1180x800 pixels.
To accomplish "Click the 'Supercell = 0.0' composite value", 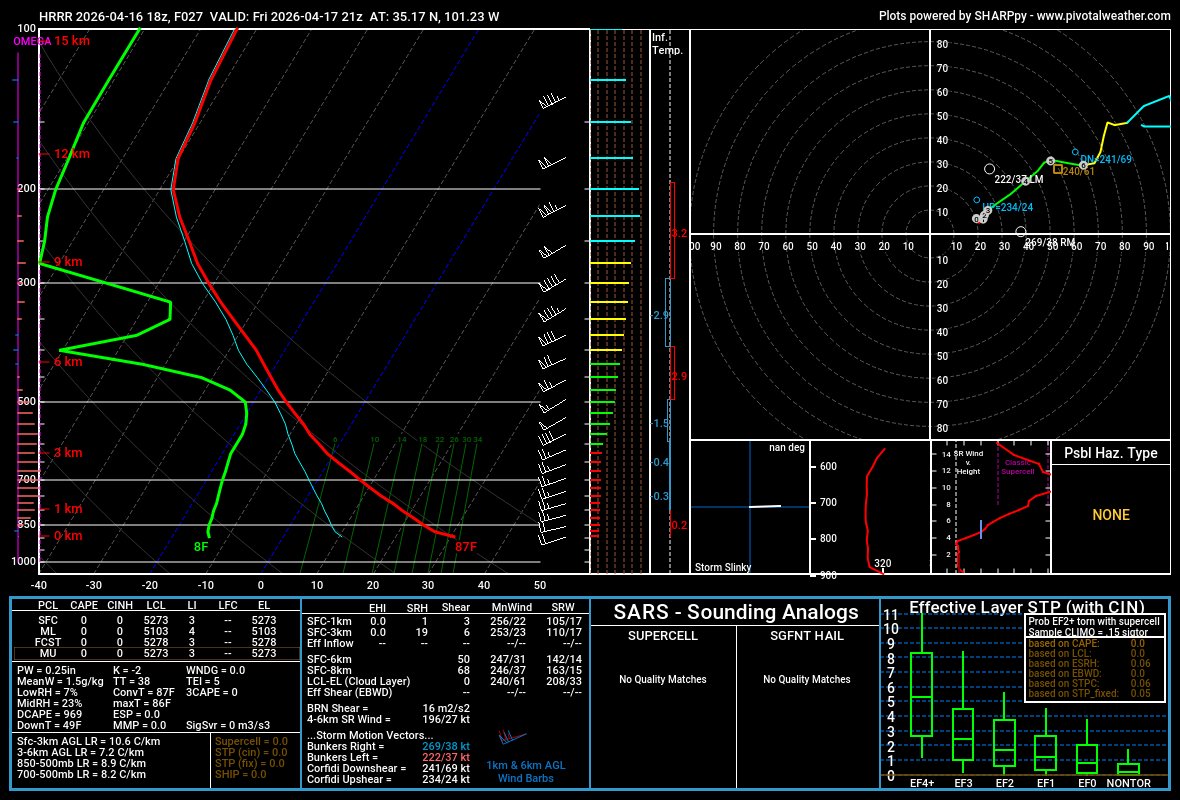I will [x=251, y=741].
